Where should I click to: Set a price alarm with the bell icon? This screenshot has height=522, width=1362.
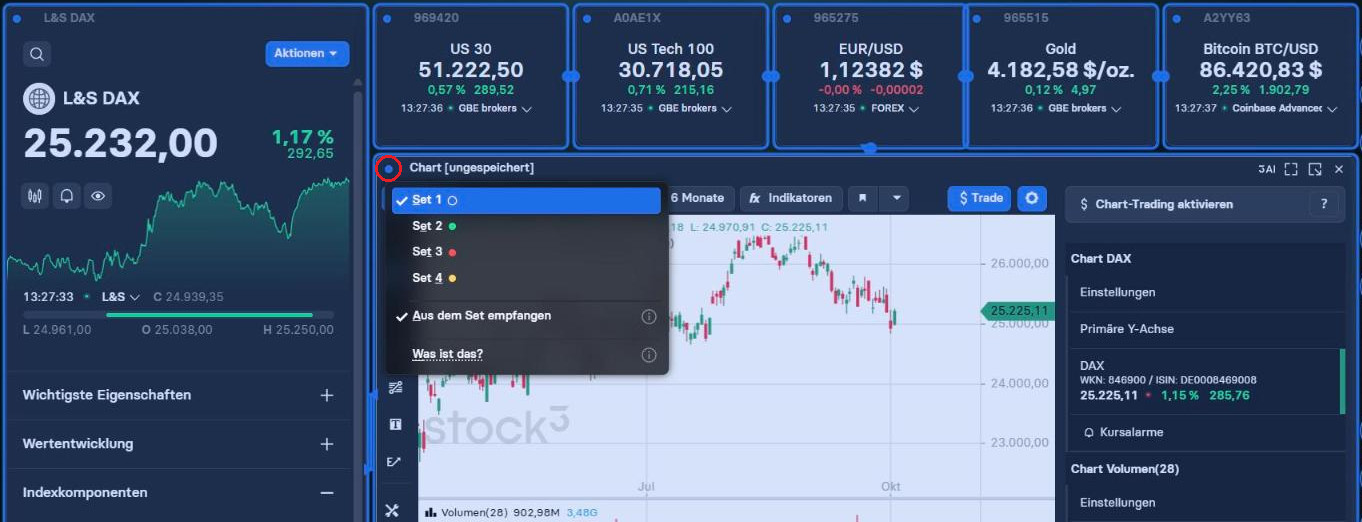pyautogui.click(x=66, y=196)
